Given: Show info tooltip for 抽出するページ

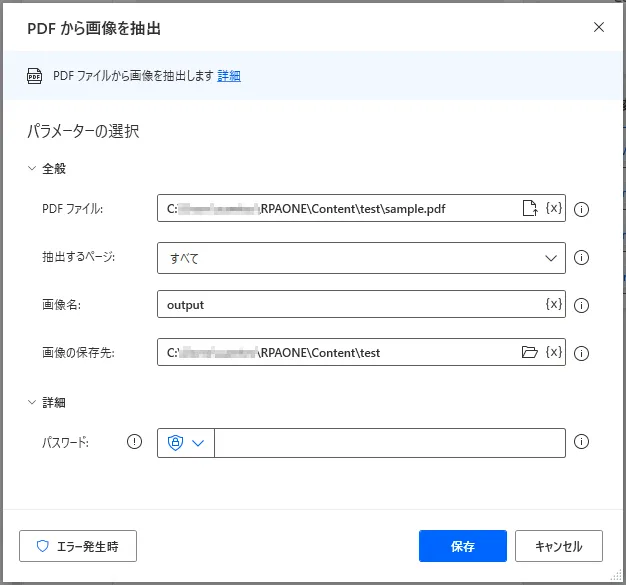Looking at the screenshot, I should [x=582, y=257].
